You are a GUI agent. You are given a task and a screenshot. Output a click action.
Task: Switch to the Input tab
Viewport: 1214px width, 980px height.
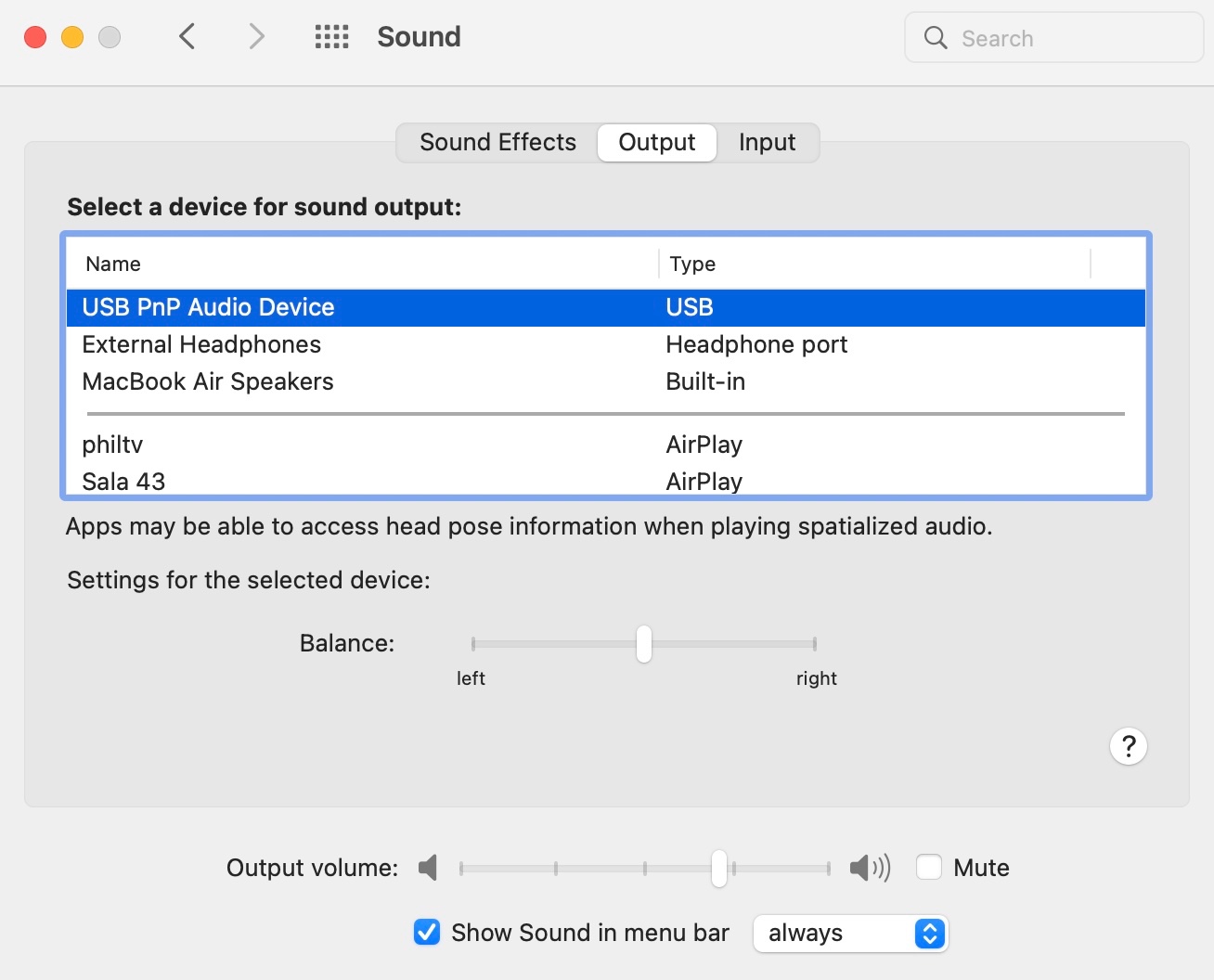tap(767, 143)
